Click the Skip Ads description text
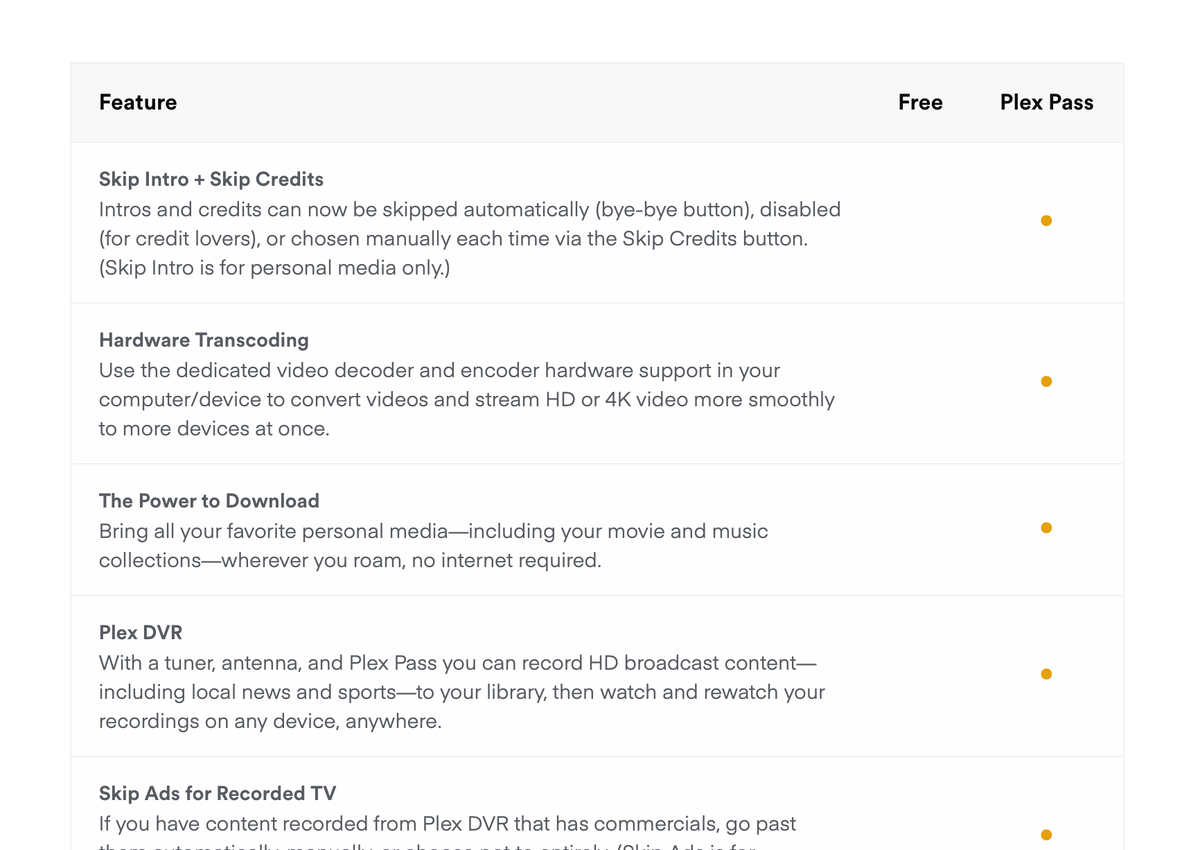 pos(448,832)
